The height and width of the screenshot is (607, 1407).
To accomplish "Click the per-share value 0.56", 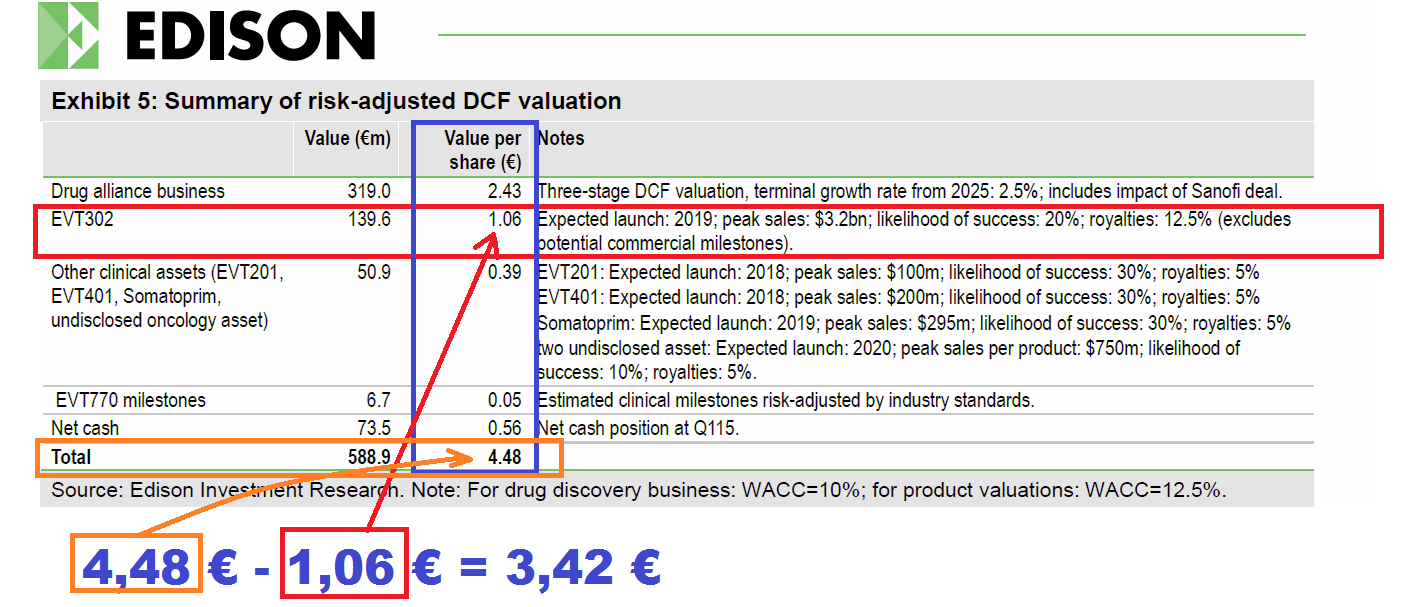I will [x=503, y=428].
